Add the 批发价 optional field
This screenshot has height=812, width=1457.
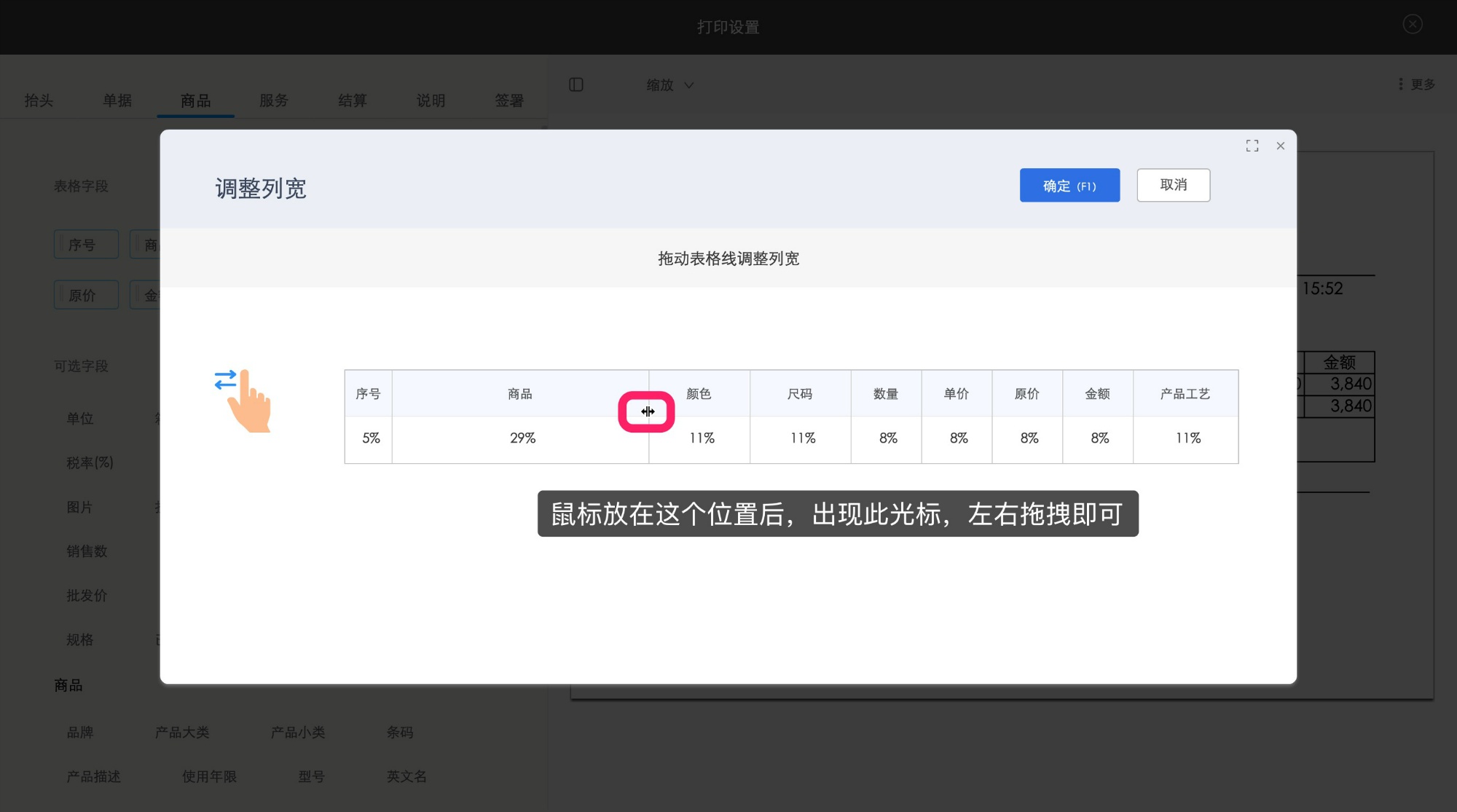[87, 596]
